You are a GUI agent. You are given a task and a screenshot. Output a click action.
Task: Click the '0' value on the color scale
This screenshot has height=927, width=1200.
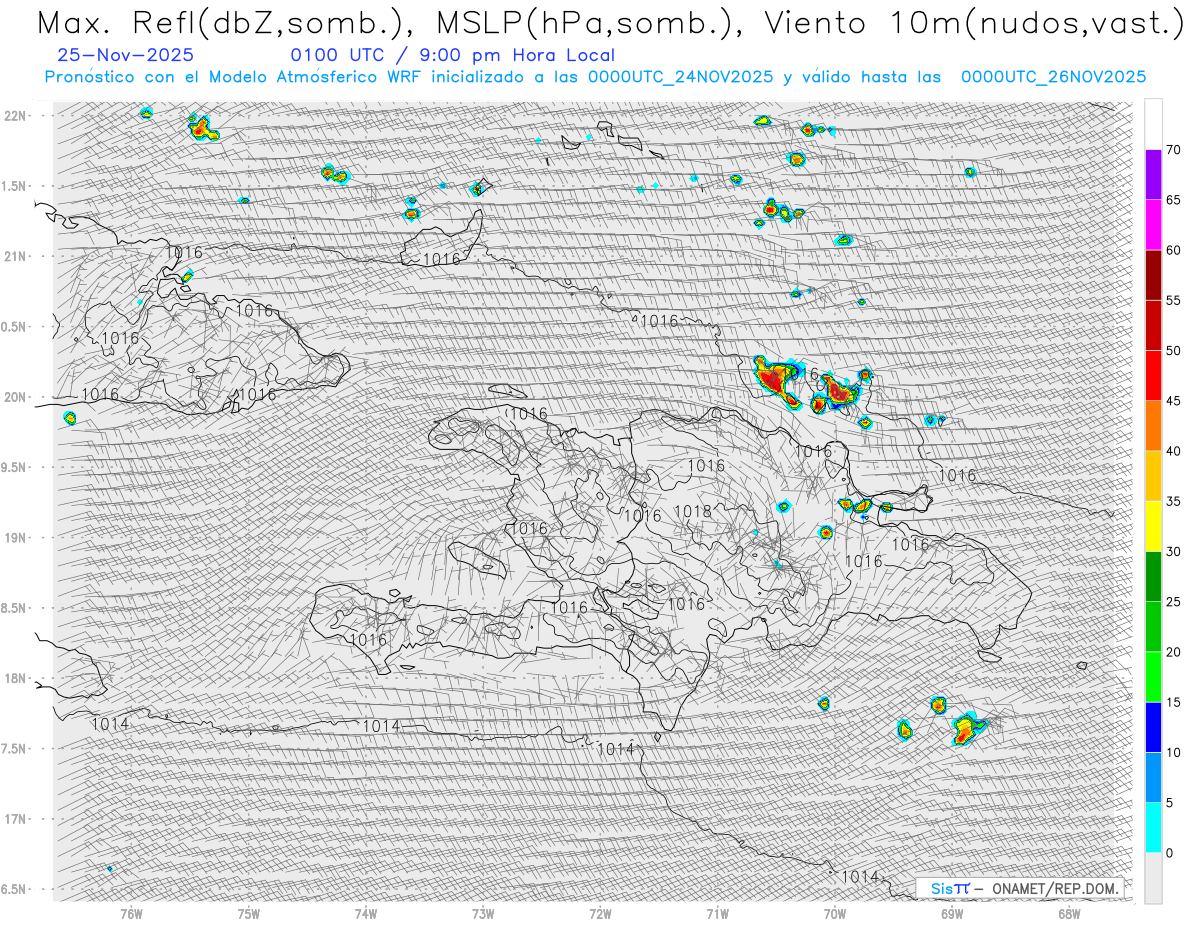coord(1169,852)
